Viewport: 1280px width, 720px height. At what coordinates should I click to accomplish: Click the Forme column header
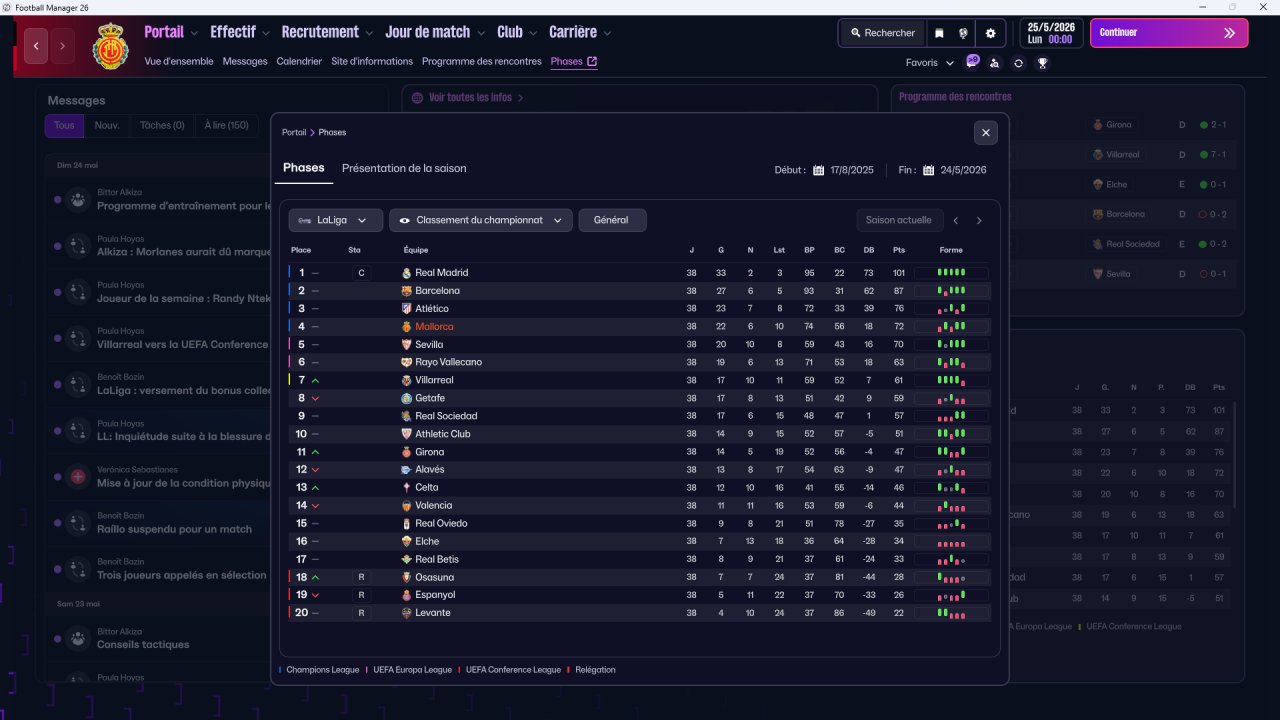951,250
